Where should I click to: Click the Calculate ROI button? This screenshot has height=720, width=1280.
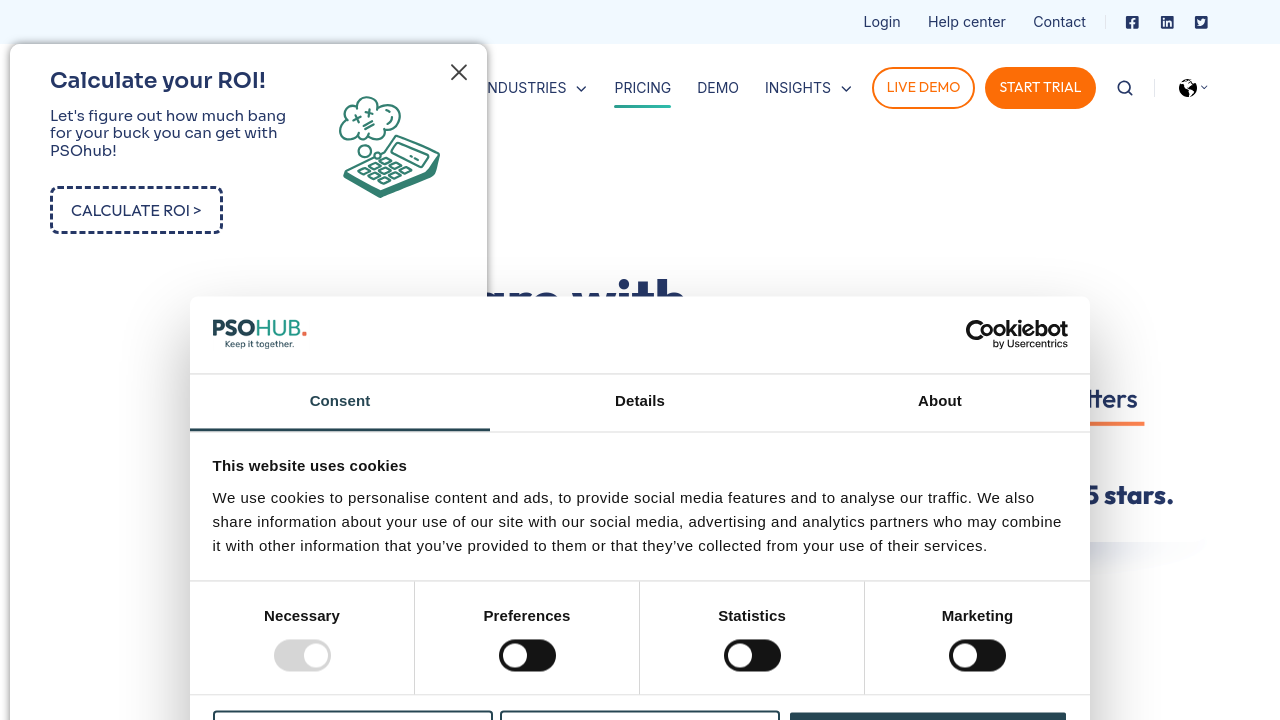coord(136,210)
